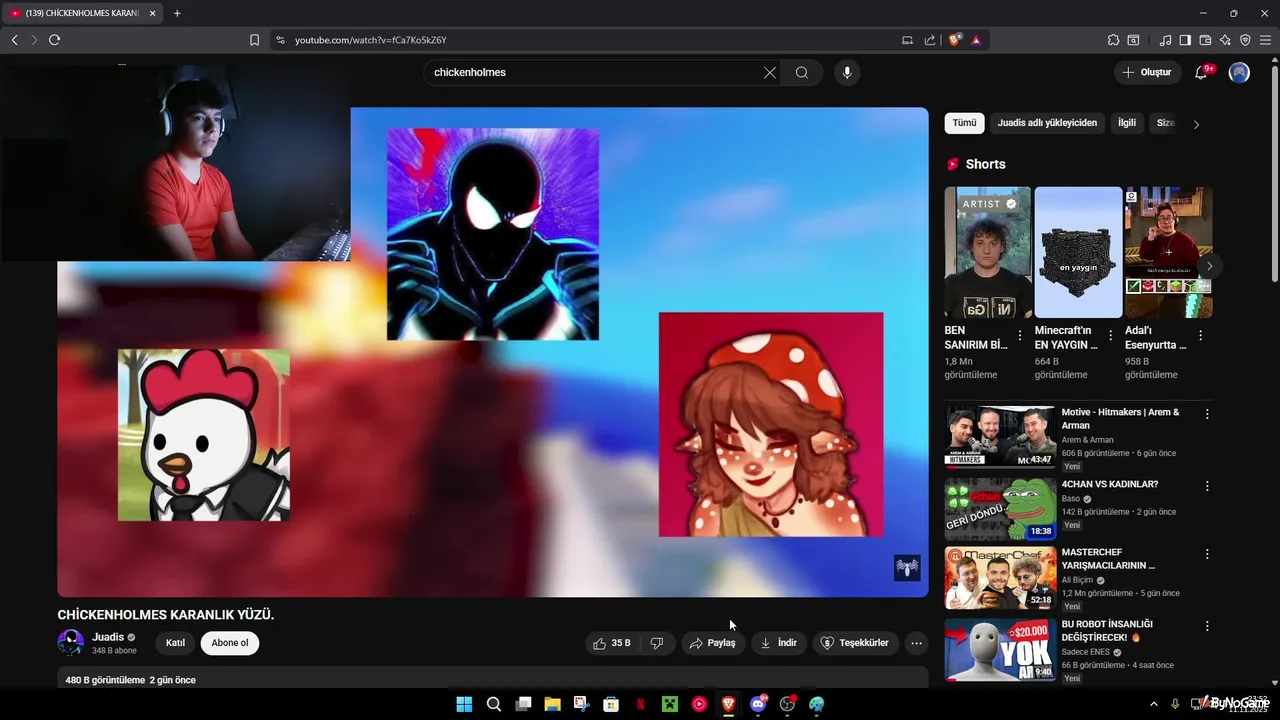This screenshot has height=720, width=1280.
Task: Open YouTube notifications bell
Action: click(1202, 72)
